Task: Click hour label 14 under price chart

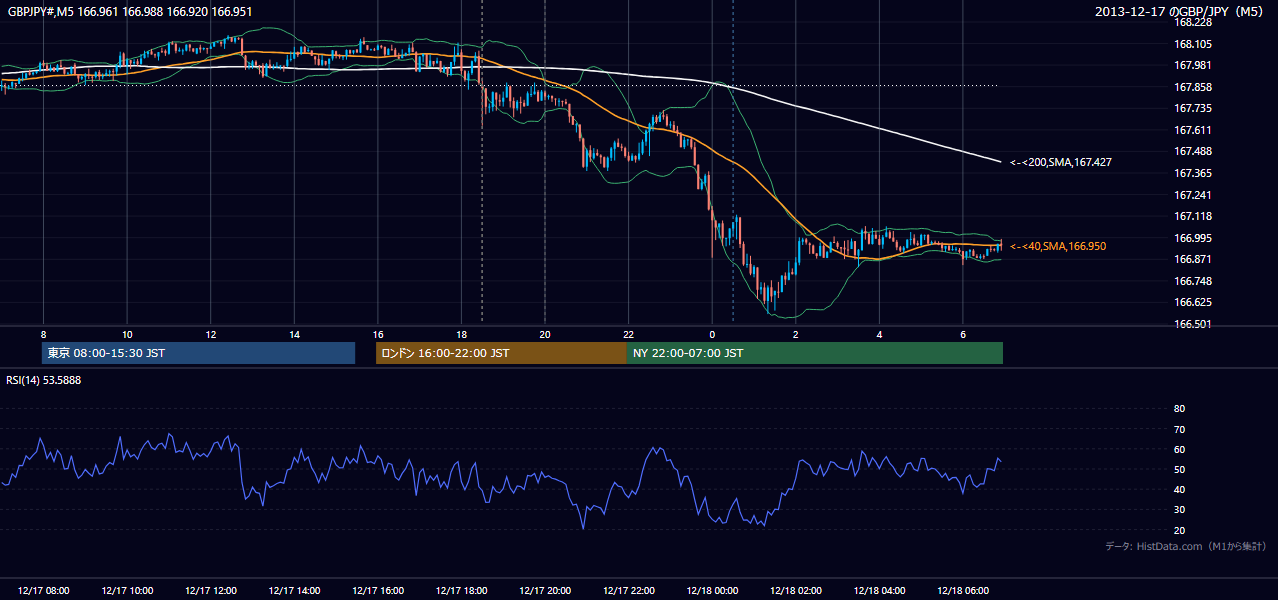Action: 294,334
